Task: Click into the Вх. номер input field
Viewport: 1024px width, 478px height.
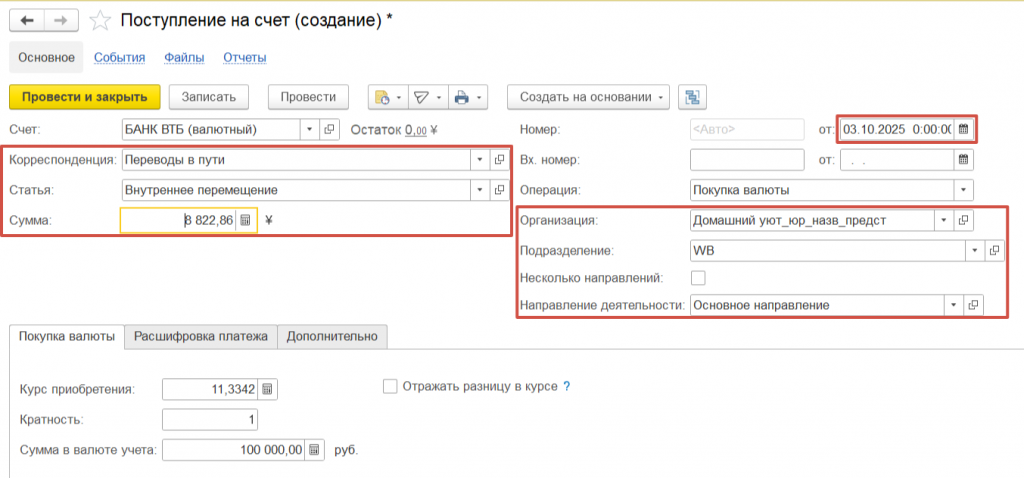Action: [x=747, y=160]
